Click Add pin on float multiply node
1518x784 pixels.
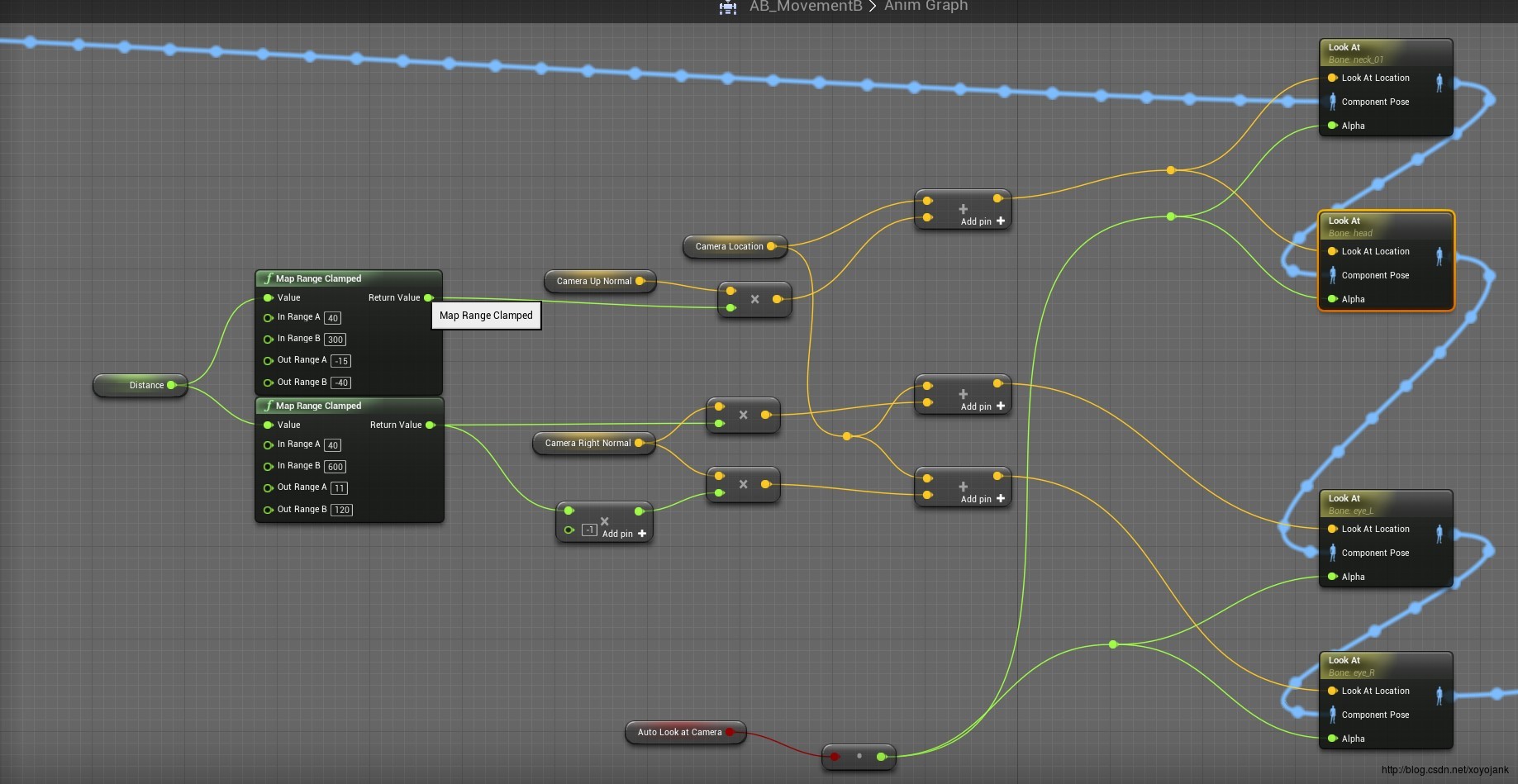[624, 534]
